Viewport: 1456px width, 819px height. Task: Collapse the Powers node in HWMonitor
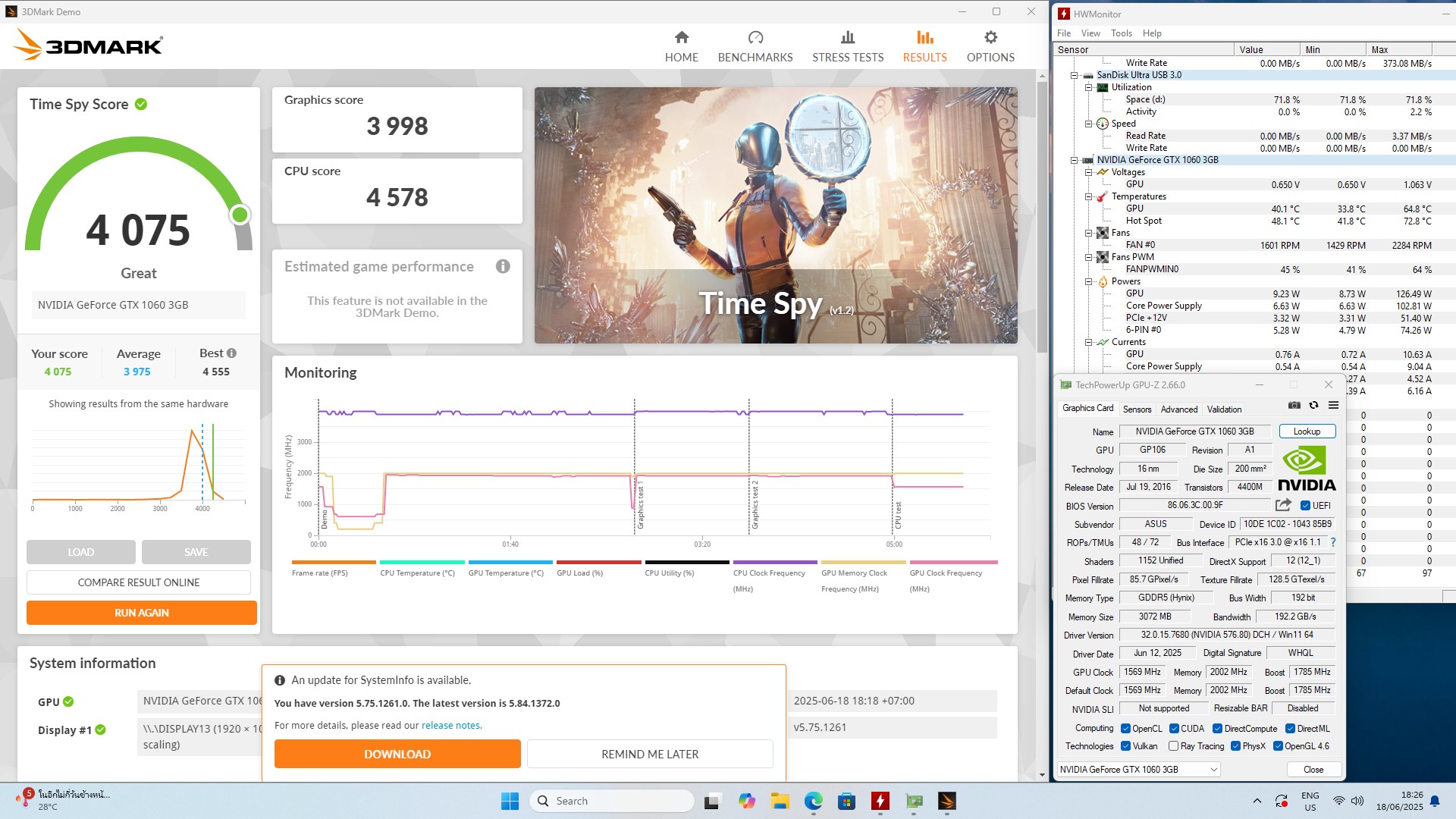pyautogui.click(x=1089, y=281)
